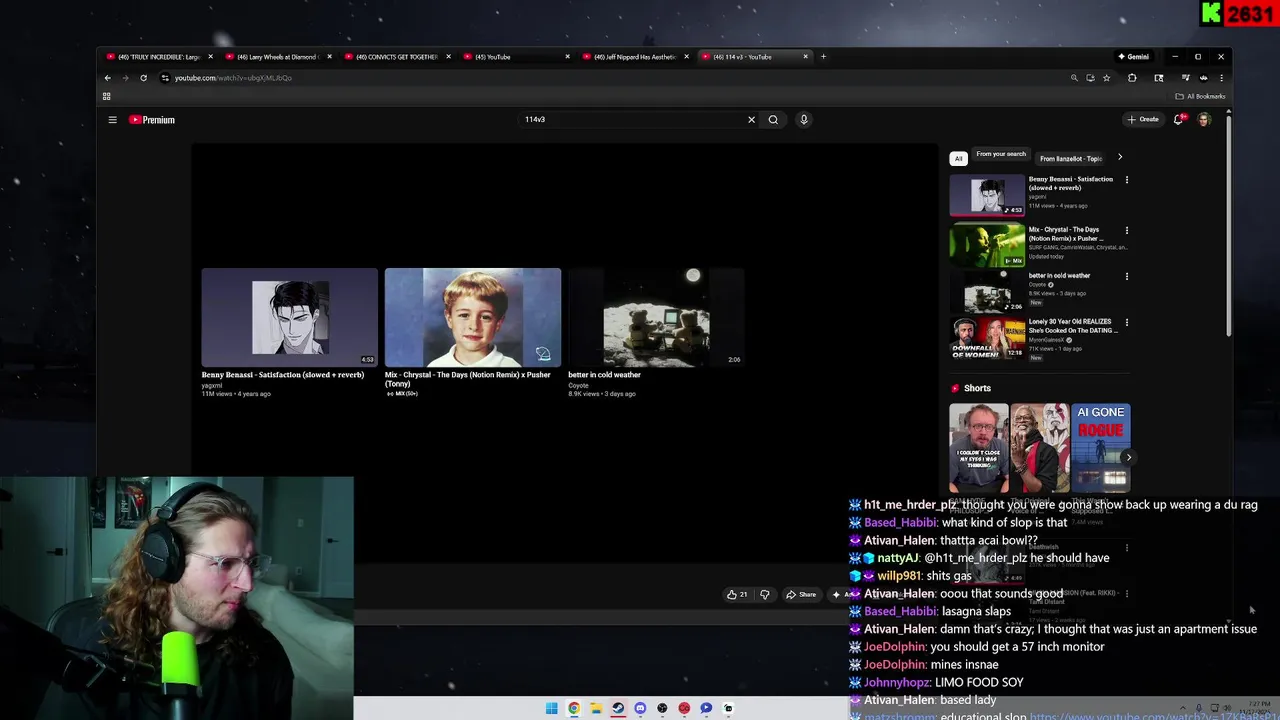Image resolution: width=1280 pixels, height=720 pixels.
Task: Open YouTube notifications bell
Action: [1179, 120]
